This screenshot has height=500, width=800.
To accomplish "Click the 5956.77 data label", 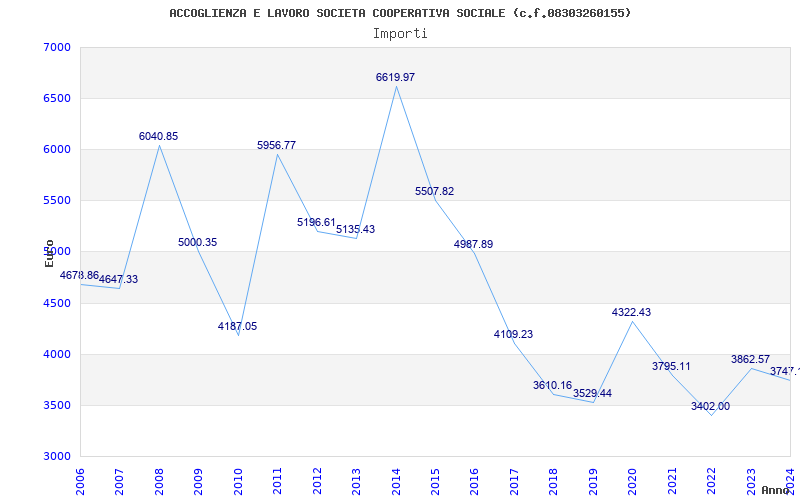I will [276, 145].
